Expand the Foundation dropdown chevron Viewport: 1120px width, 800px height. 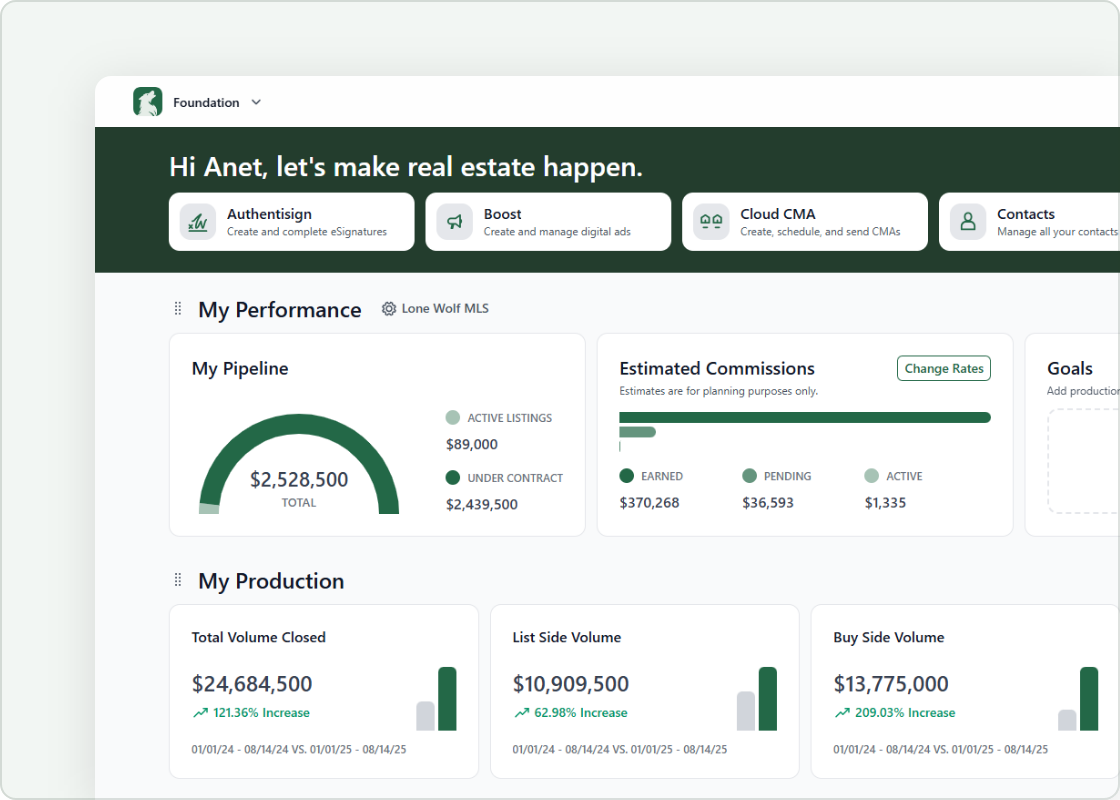point(256,102)
